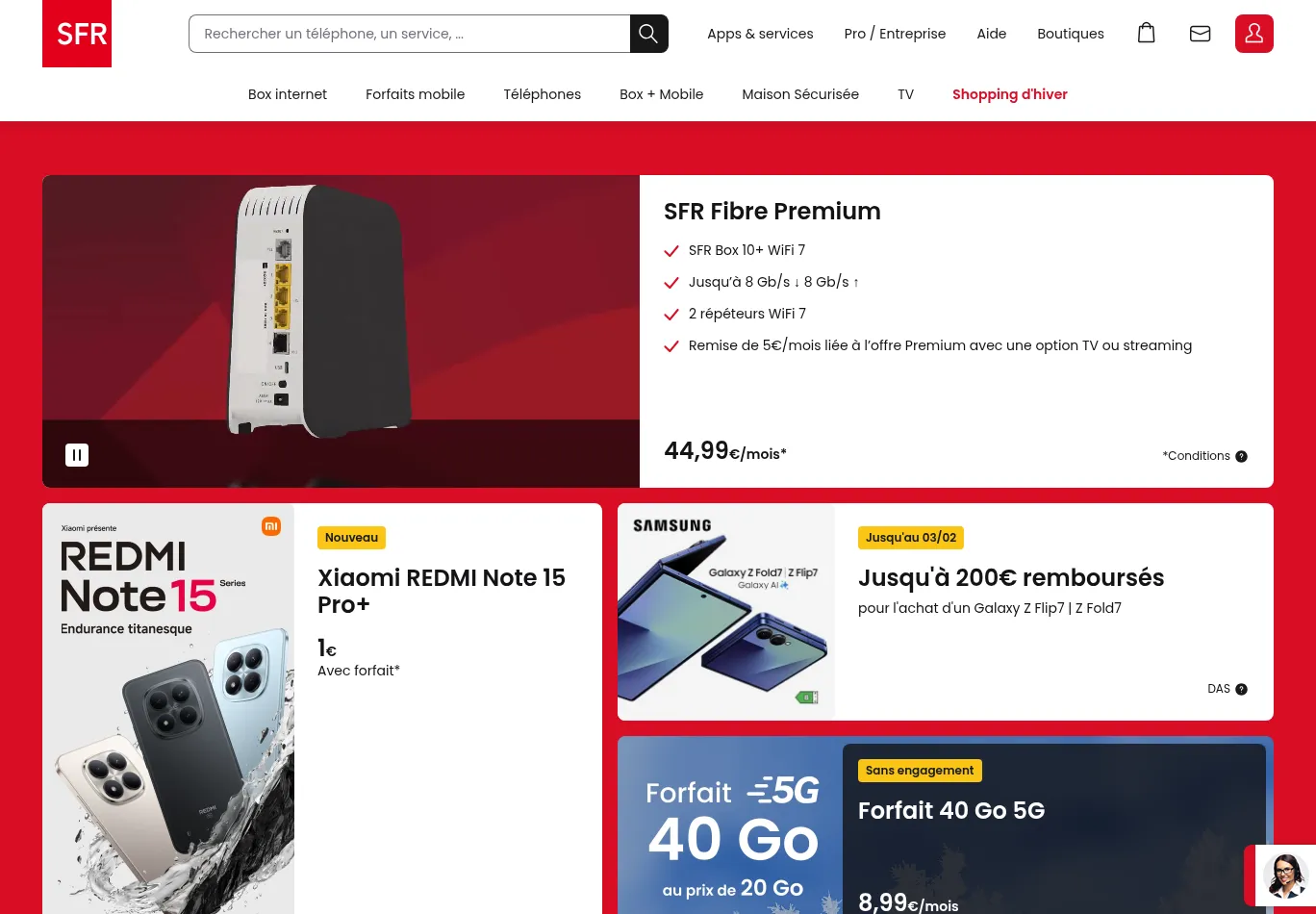The width and height of the screenshot is (1316, 914).
Task: Open the shopping bag cart icon
Action: click(1147, 34)
